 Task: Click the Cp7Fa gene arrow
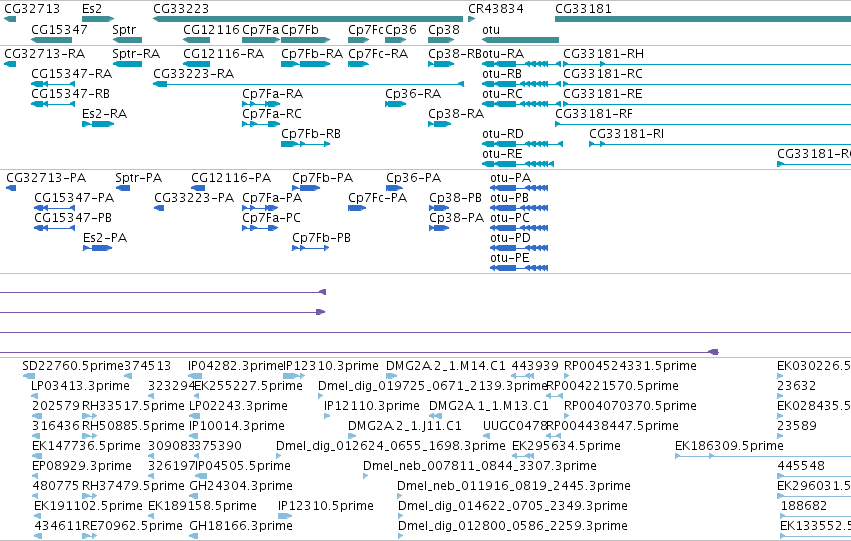tap(261, 40)
